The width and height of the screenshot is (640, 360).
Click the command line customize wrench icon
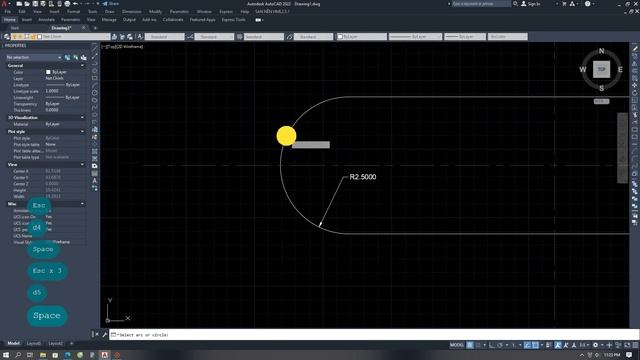tap(104, 335)
